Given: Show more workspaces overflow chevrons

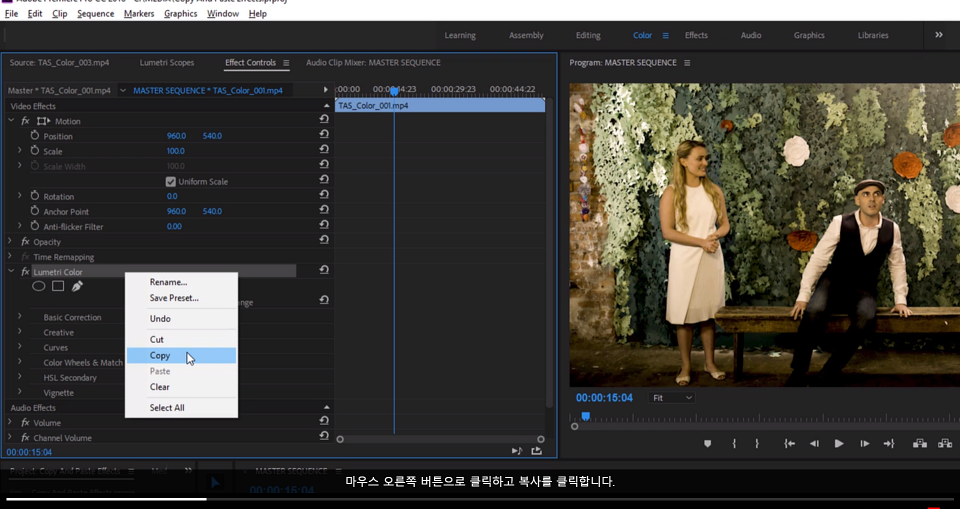Looking at the screenshot, I should coord(939,35).
